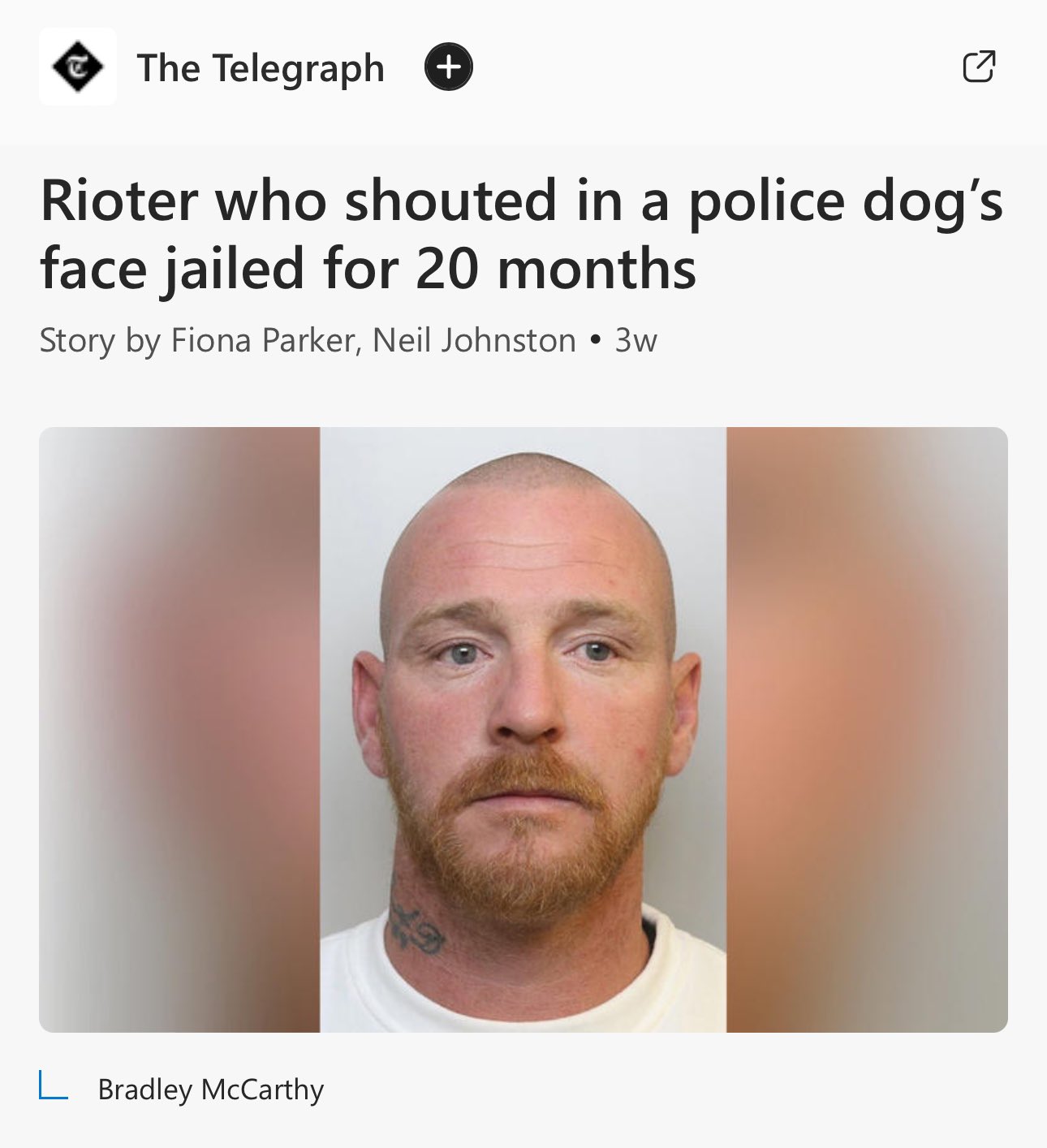1047x1148 pixels.
Task: Open the central mugshot photo
Action: tap(523, 730)
